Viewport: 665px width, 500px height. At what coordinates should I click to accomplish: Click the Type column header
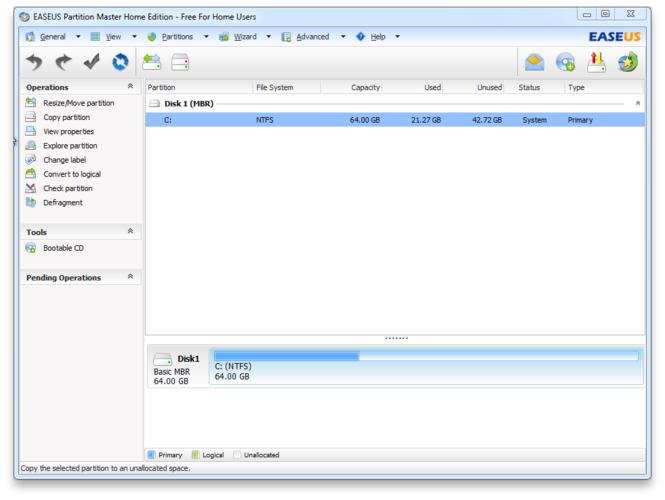click(x=605, y=87)
